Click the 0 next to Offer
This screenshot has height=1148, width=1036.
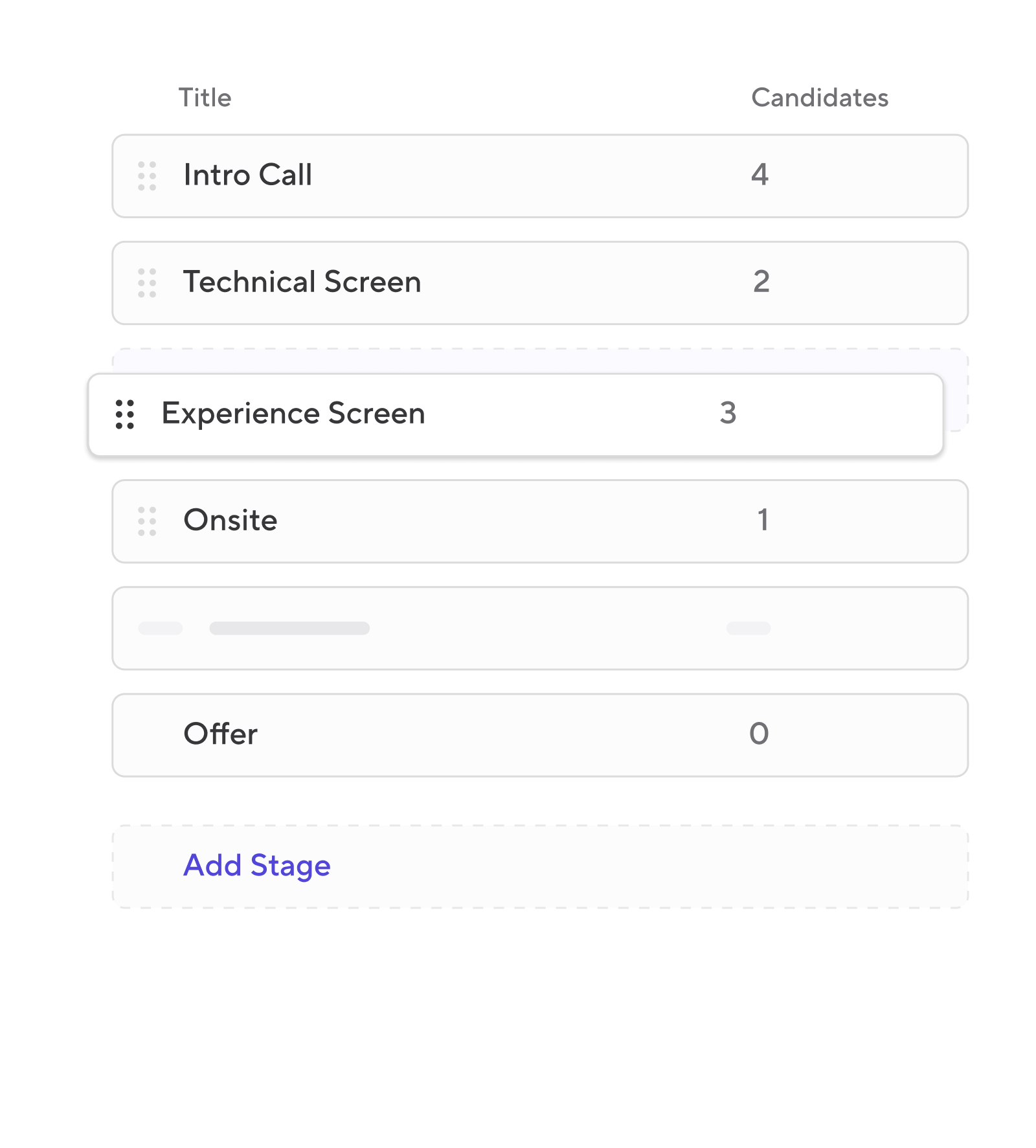point(759,734)
